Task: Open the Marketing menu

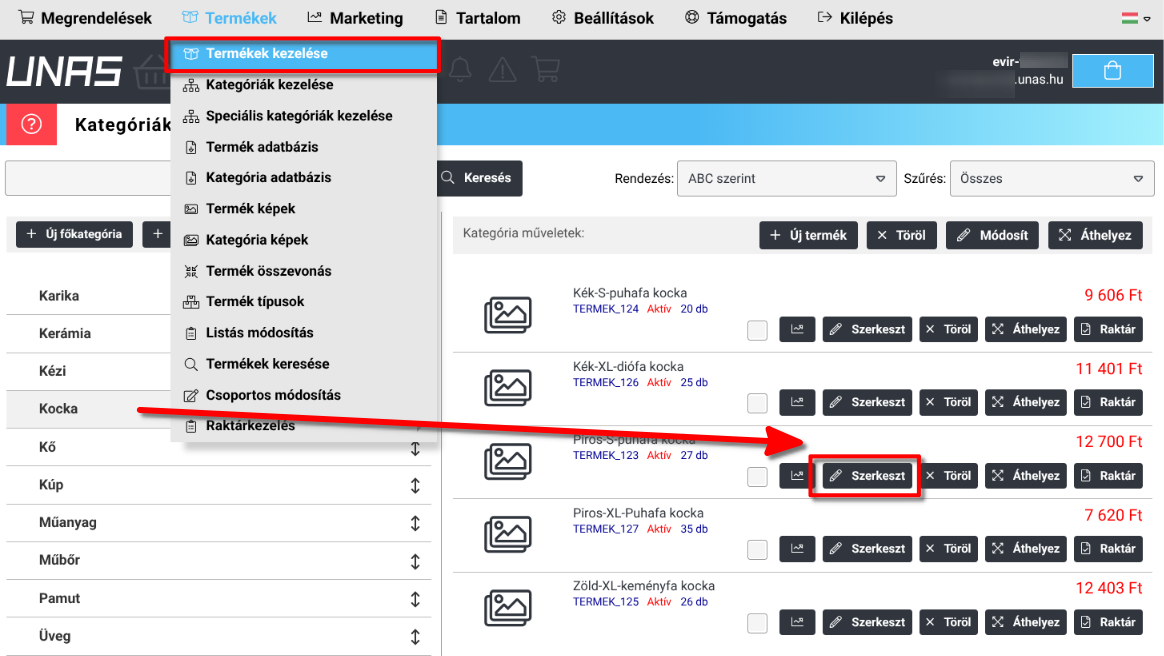Action: coord(356,18)
